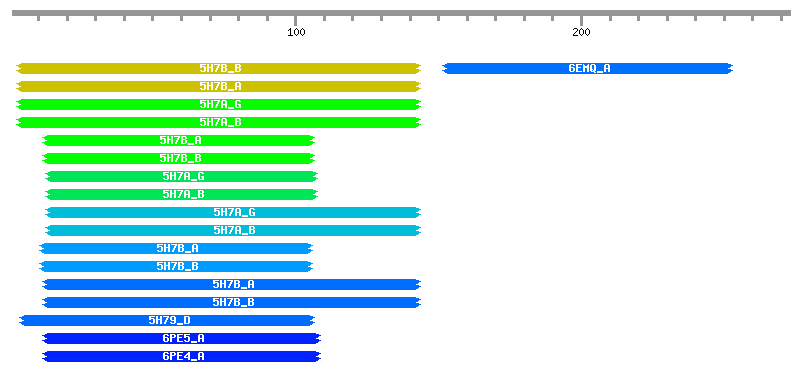Click the 200 position ruler label

pos(581,33)
